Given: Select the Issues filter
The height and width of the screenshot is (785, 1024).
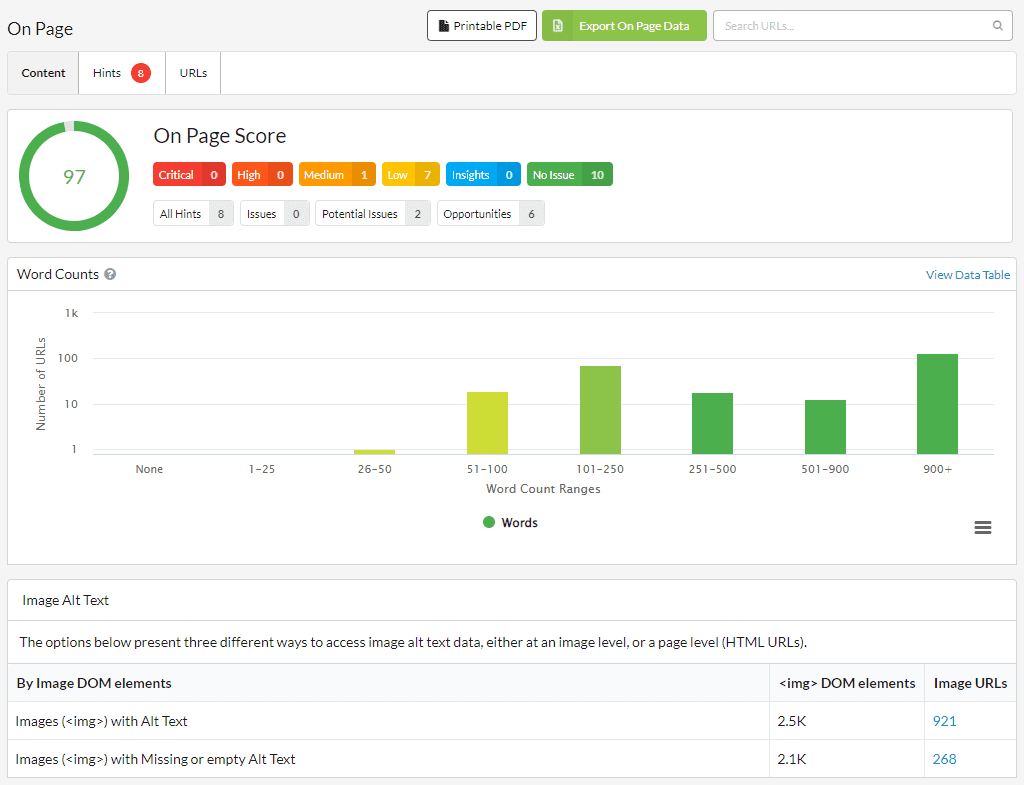Looking at the screenshot, I should (274, 214).
